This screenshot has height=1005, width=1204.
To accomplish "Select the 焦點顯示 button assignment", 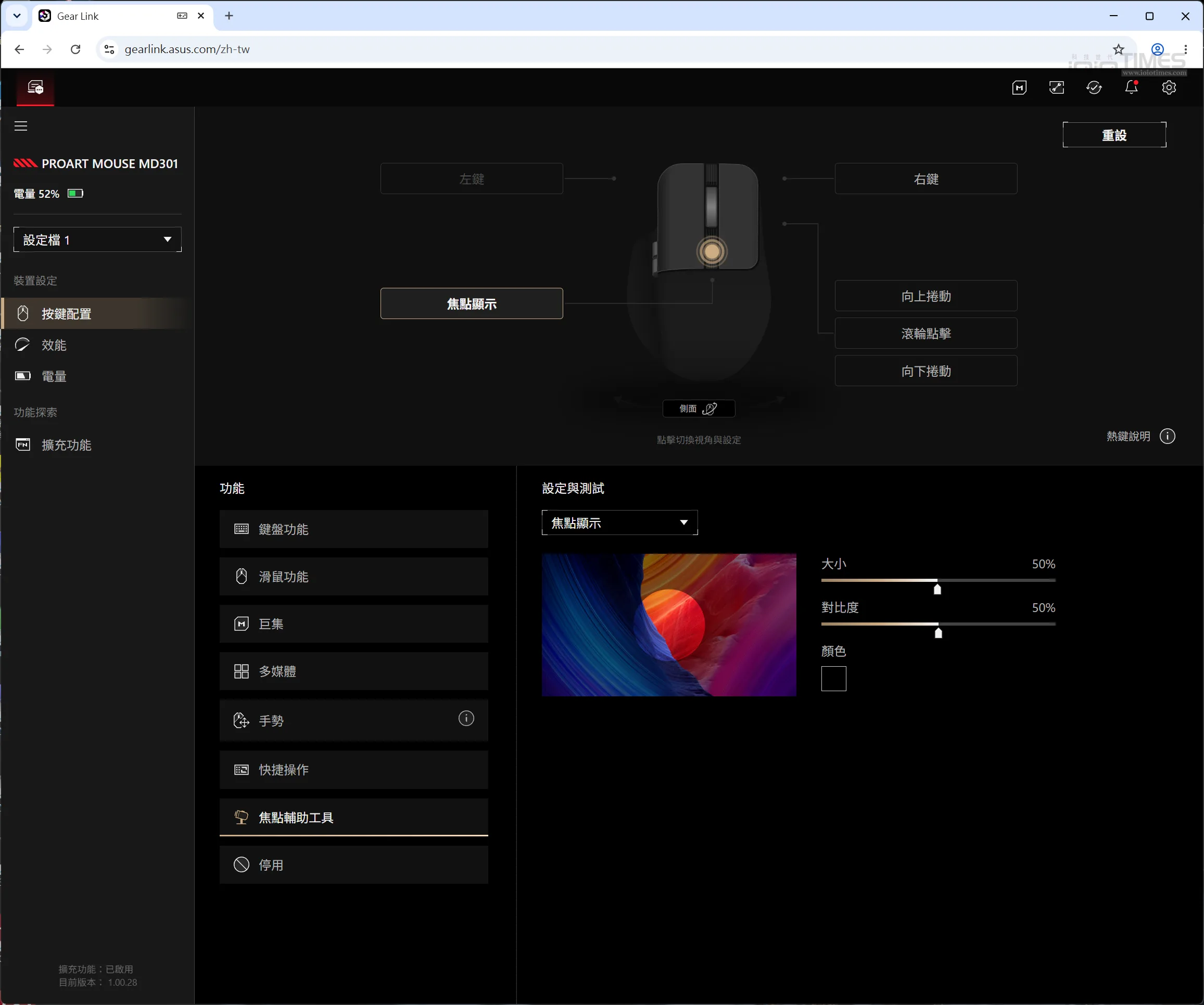I will tap(472, 304).
